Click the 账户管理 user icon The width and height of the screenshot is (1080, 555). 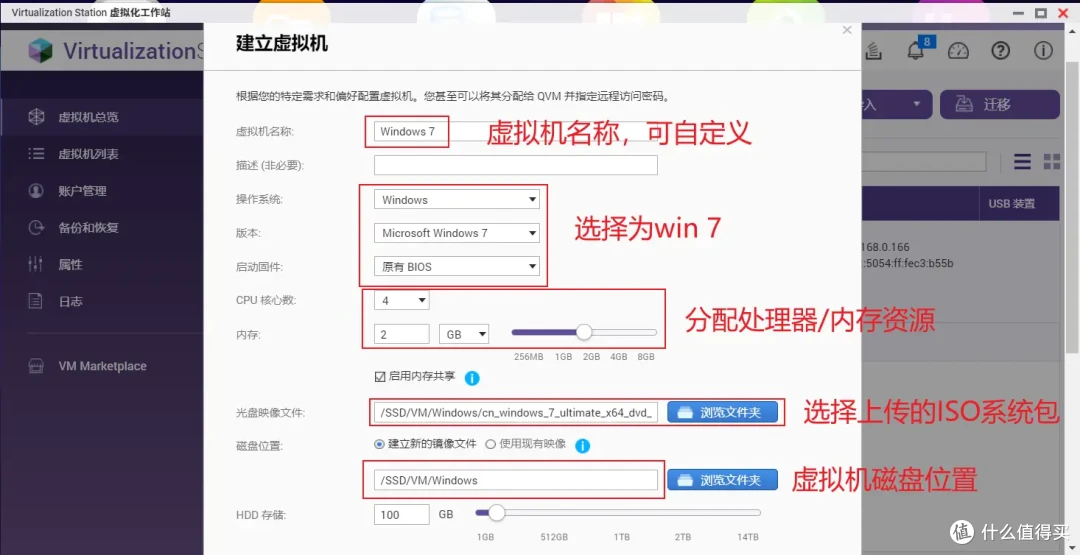point(36,191)
